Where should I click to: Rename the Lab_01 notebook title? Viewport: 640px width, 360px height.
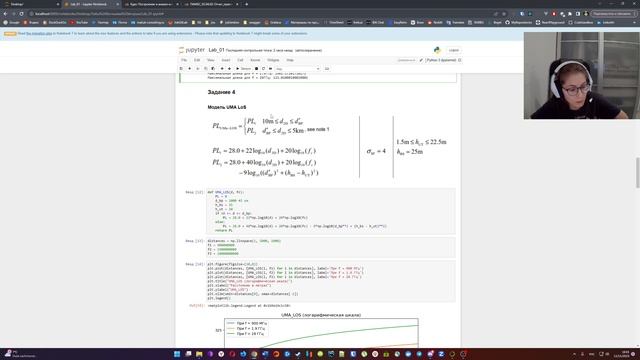pos(216,50)
